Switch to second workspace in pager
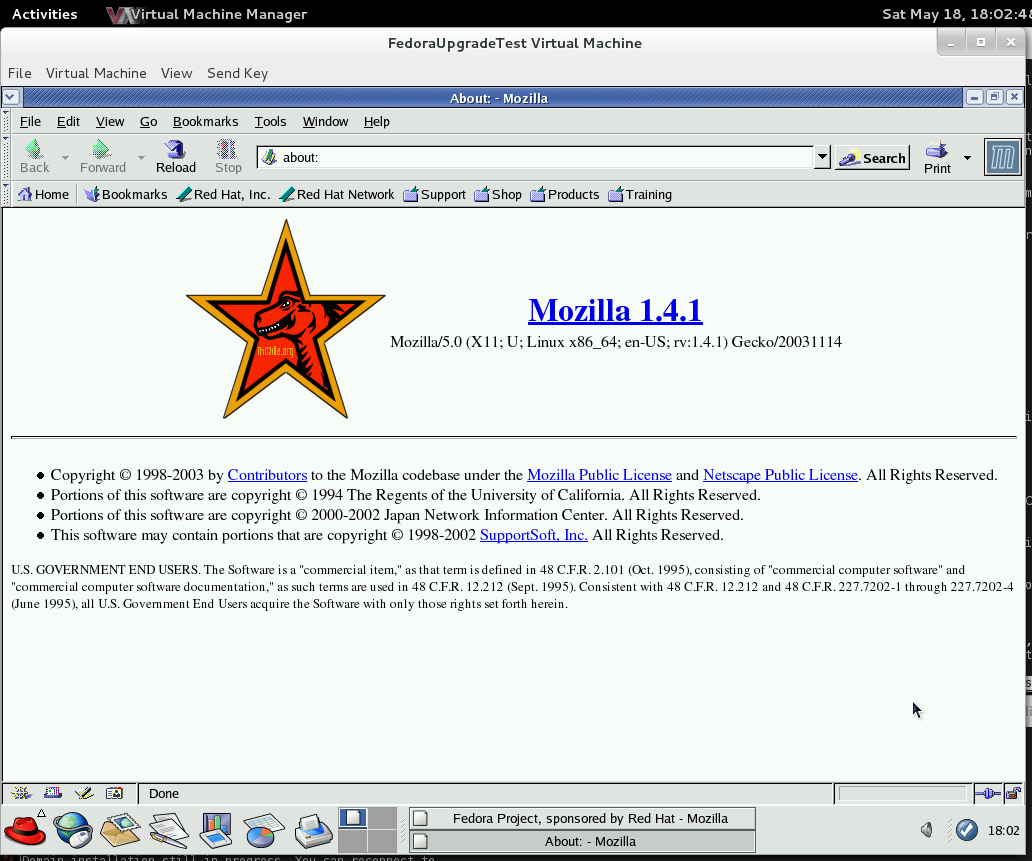 tap(382, 818)
